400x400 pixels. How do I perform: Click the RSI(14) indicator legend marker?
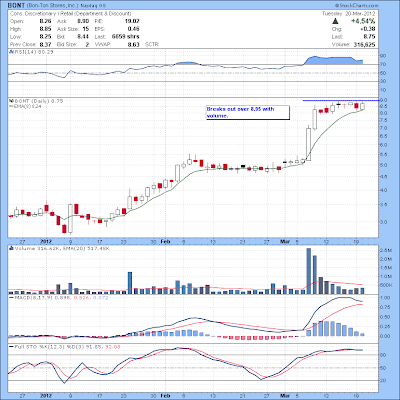coord(10,52)
